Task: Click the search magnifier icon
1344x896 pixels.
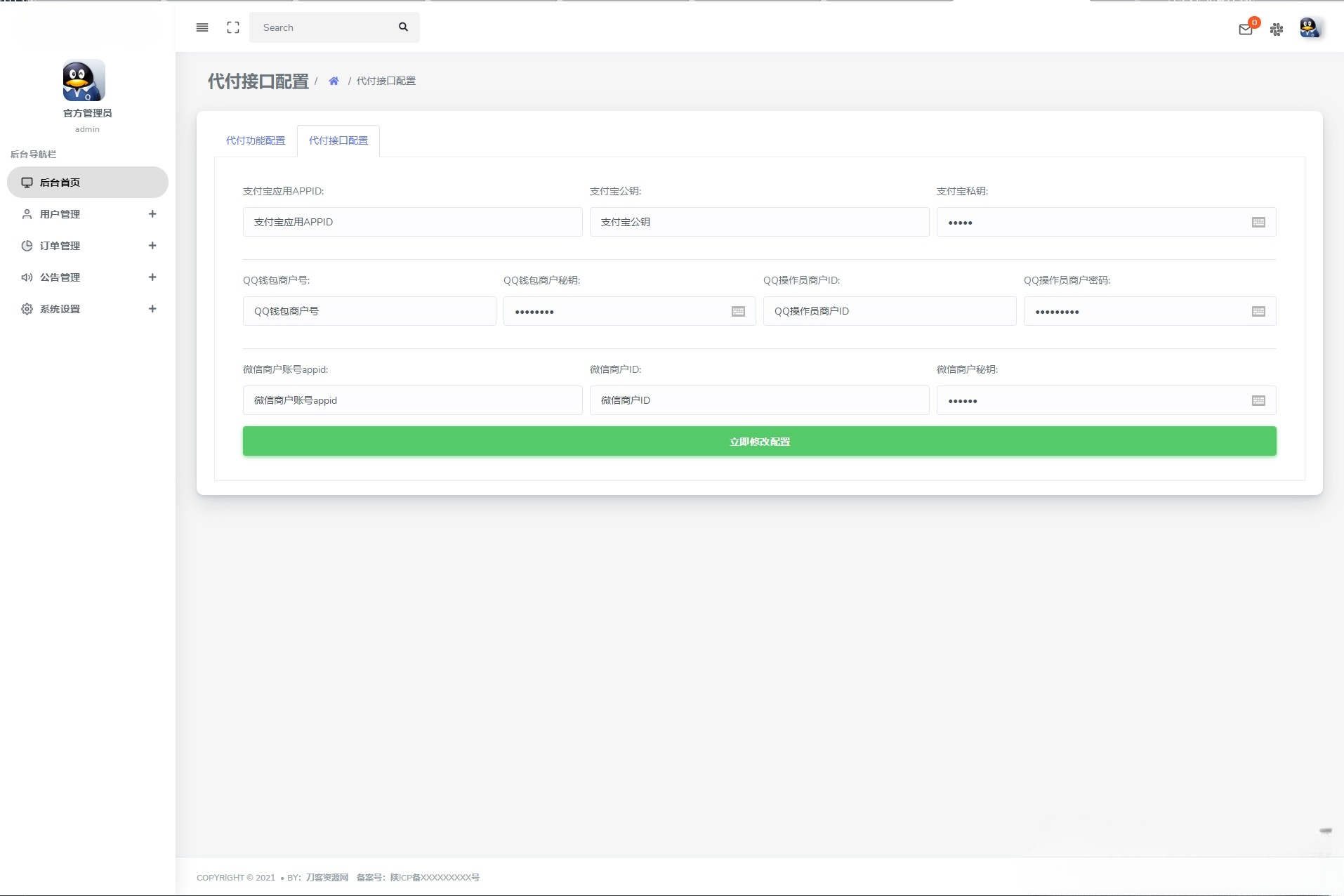Action: tap(403, 27)
